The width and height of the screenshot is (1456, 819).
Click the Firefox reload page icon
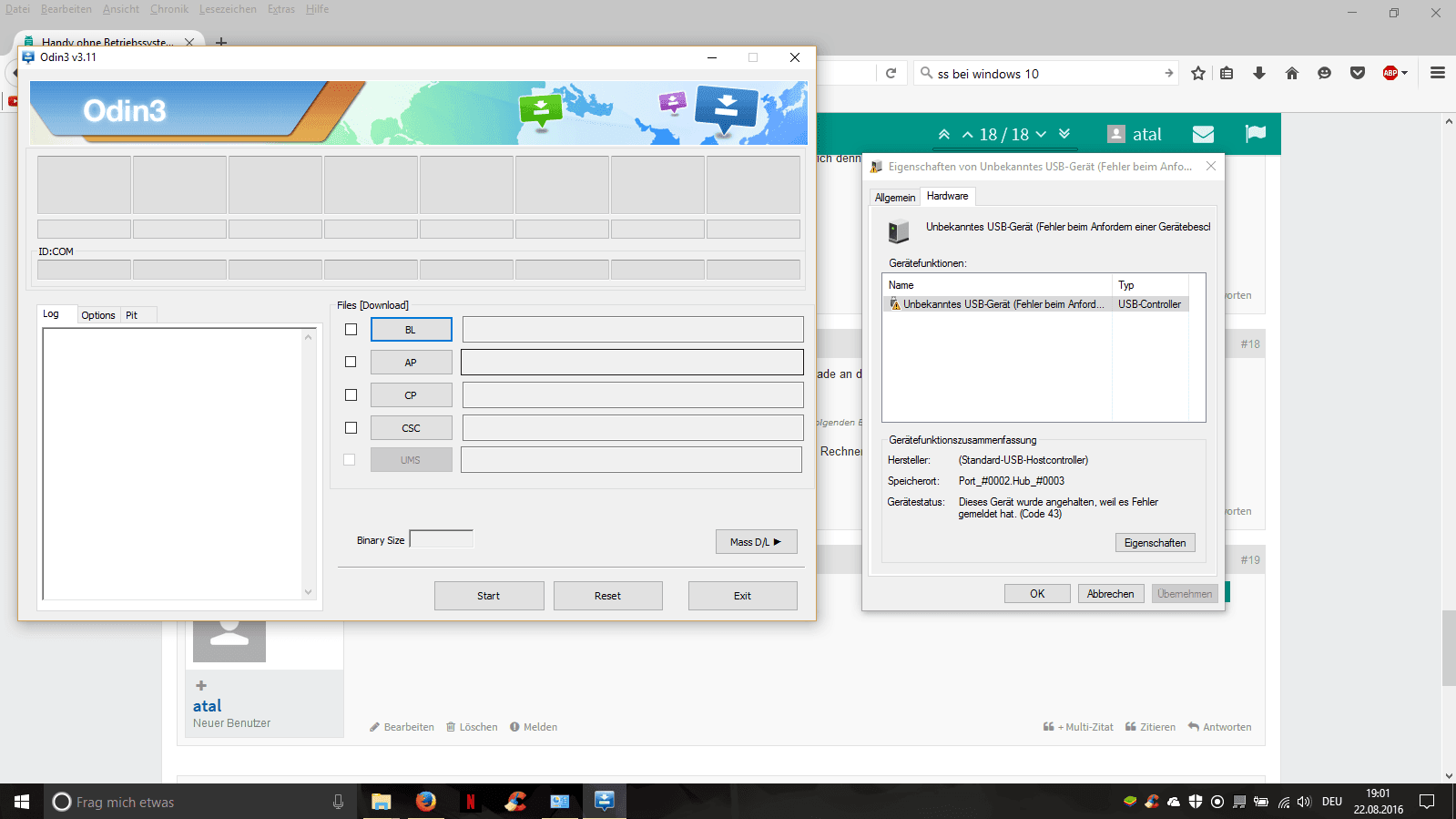[891, 74]
